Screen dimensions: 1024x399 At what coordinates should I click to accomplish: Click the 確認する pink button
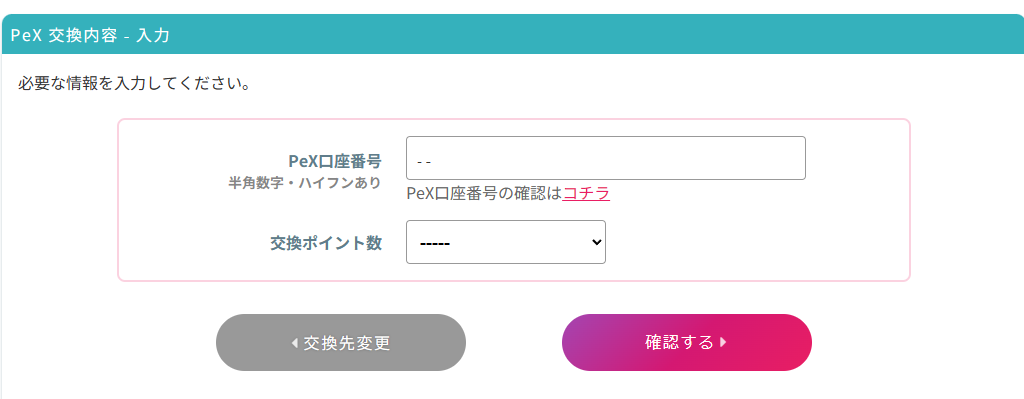686,343
